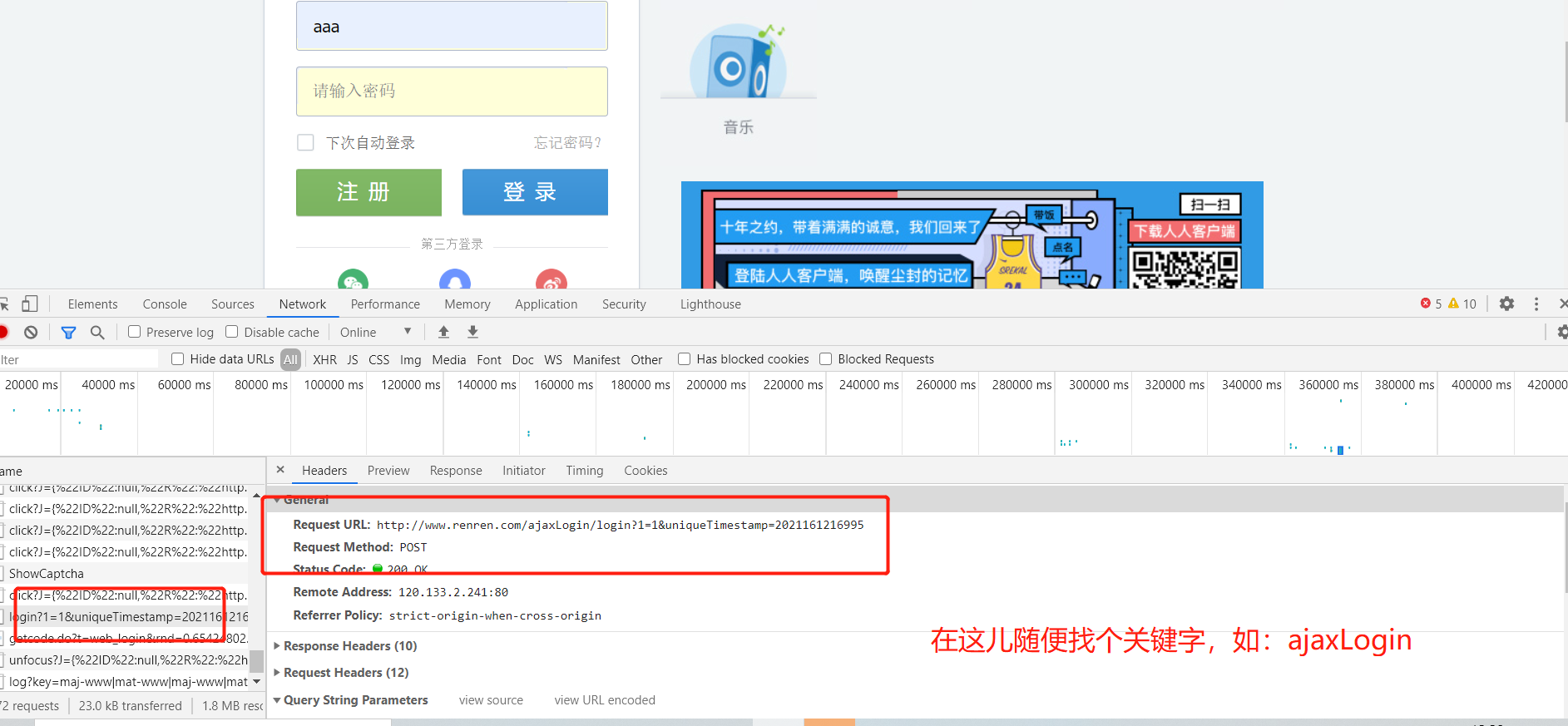Click the yellow warning count badge
1568x726 pixels.
click(x=1462, y=304)
